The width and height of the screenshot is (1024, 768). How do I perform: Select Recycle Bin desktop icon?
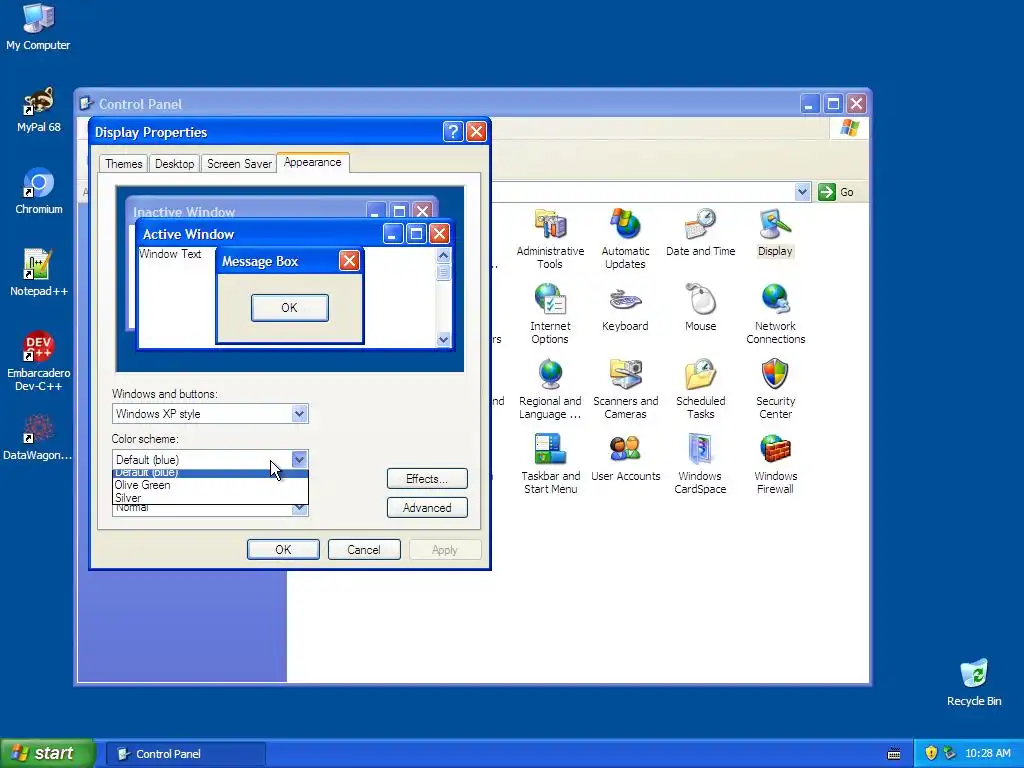[974, 683]
